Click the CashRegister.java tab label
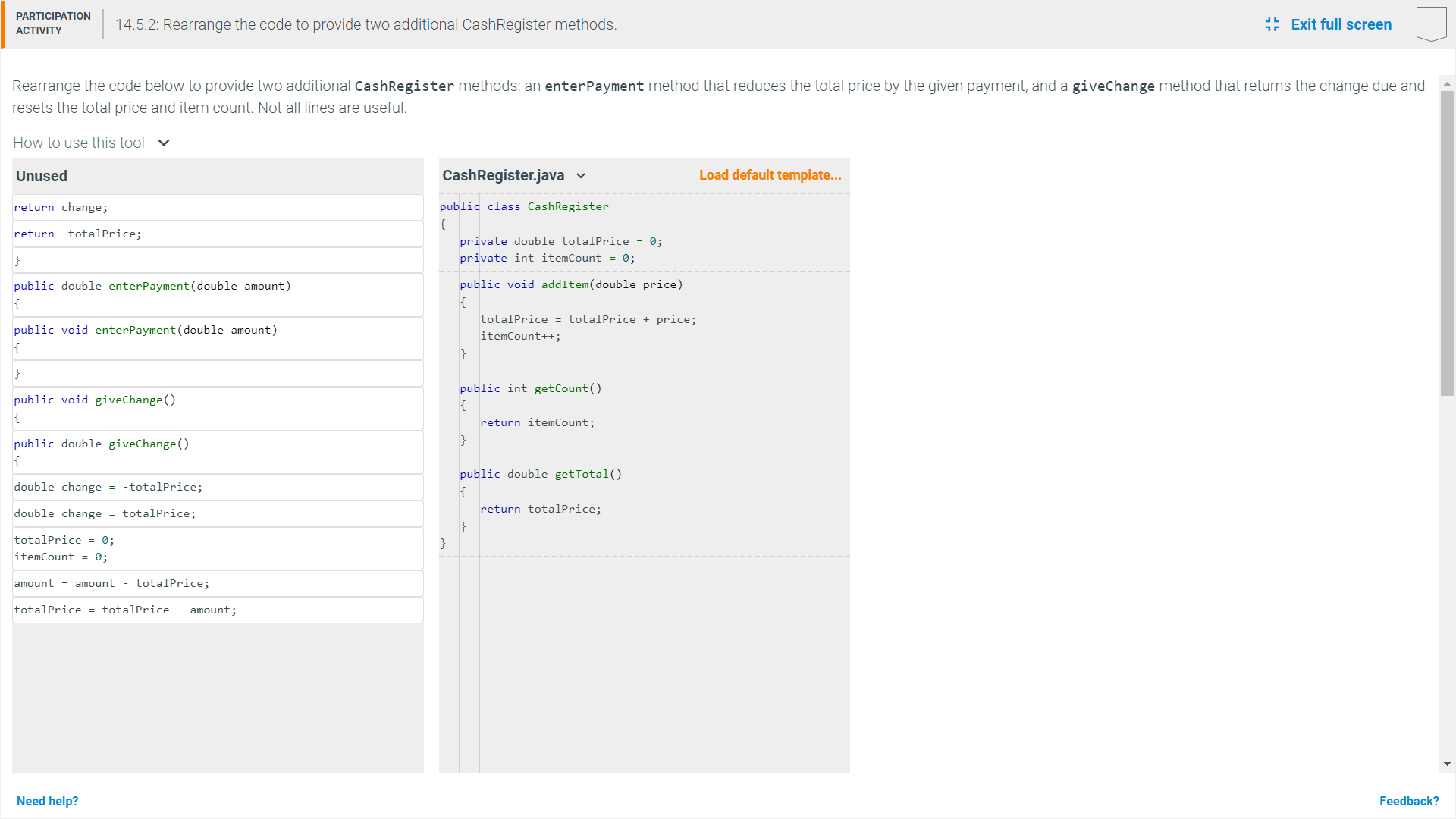1456x819 pixels. [504, 175]
